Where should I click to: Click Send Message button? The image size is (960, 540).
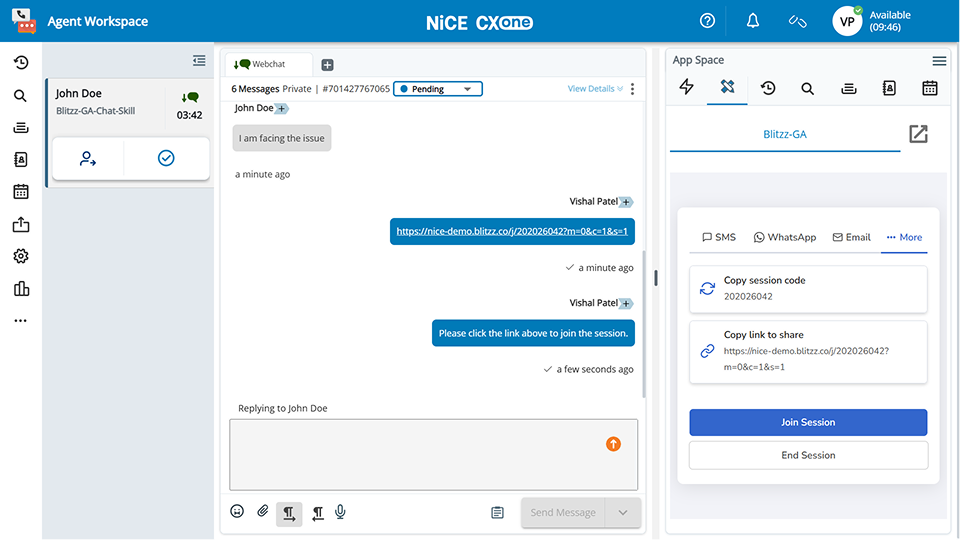563,512
